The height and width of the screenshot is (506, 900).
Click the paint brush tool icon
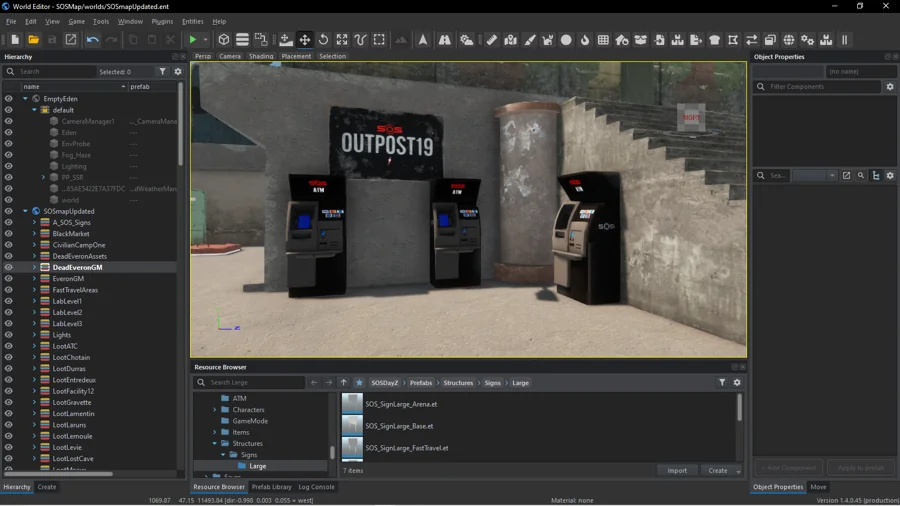coord(529,40)
